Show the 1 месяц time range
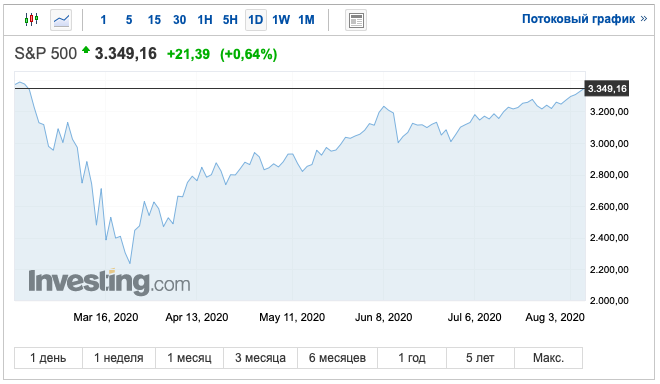Image resolution: width=660 pixels, height=384 pixels. click(189, 358)
